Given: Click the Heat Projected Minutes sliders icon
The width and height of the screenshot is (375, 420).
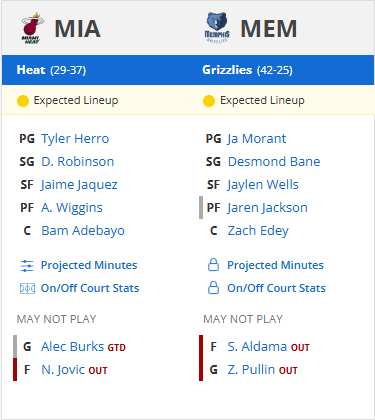Looking at the screenshot, I should coord(27,266).
